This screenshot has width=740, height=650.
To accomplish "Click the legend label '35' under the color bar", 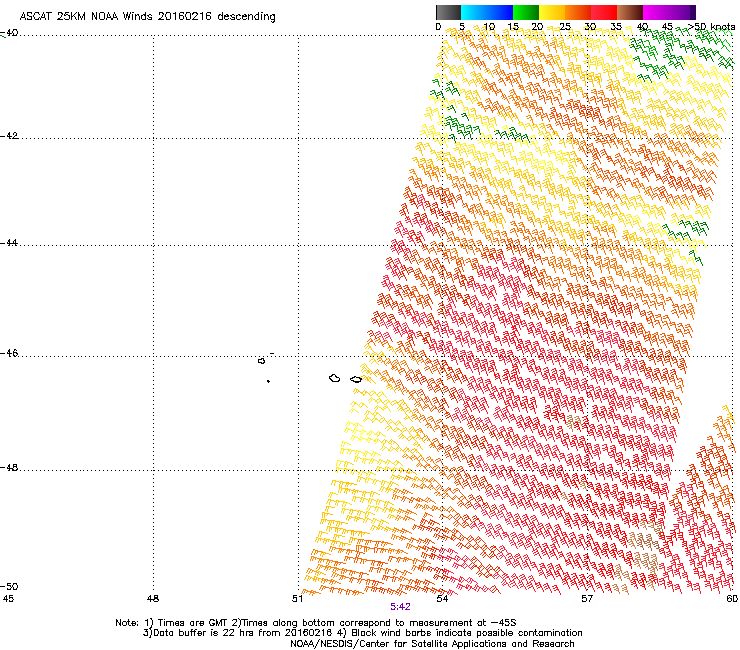I will [616, 27].
